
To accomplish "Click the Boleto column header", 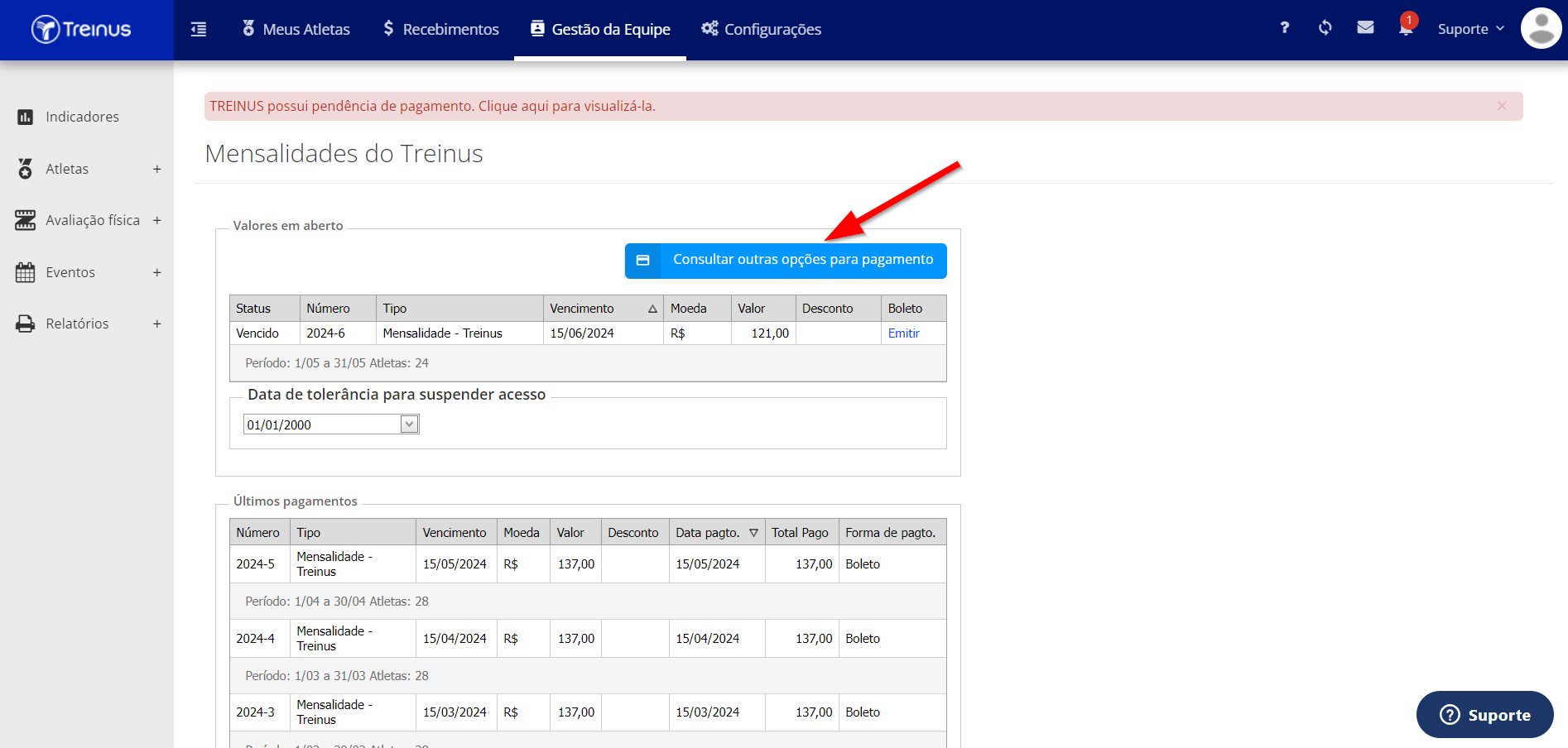I will pos(913,309).
